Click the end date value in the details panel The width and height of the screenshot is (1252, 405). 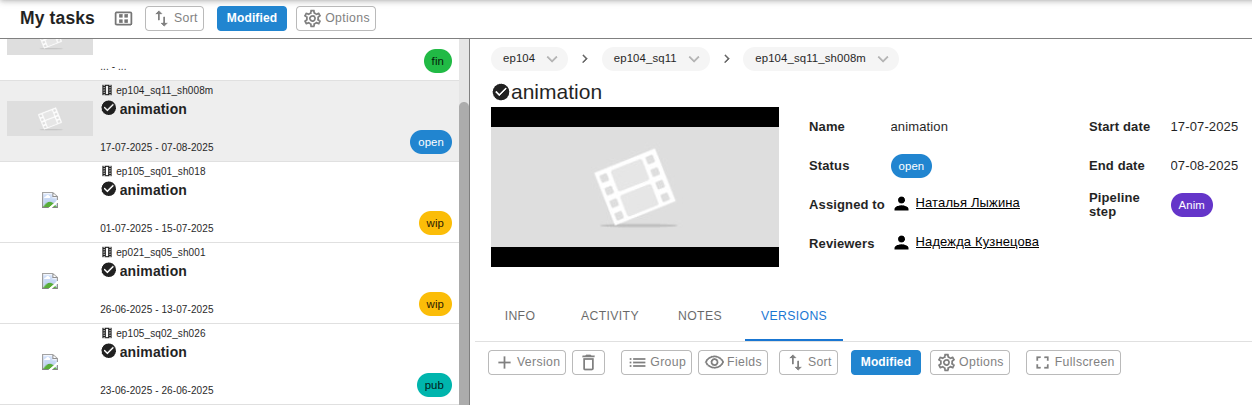click(x=1204, y=166)
